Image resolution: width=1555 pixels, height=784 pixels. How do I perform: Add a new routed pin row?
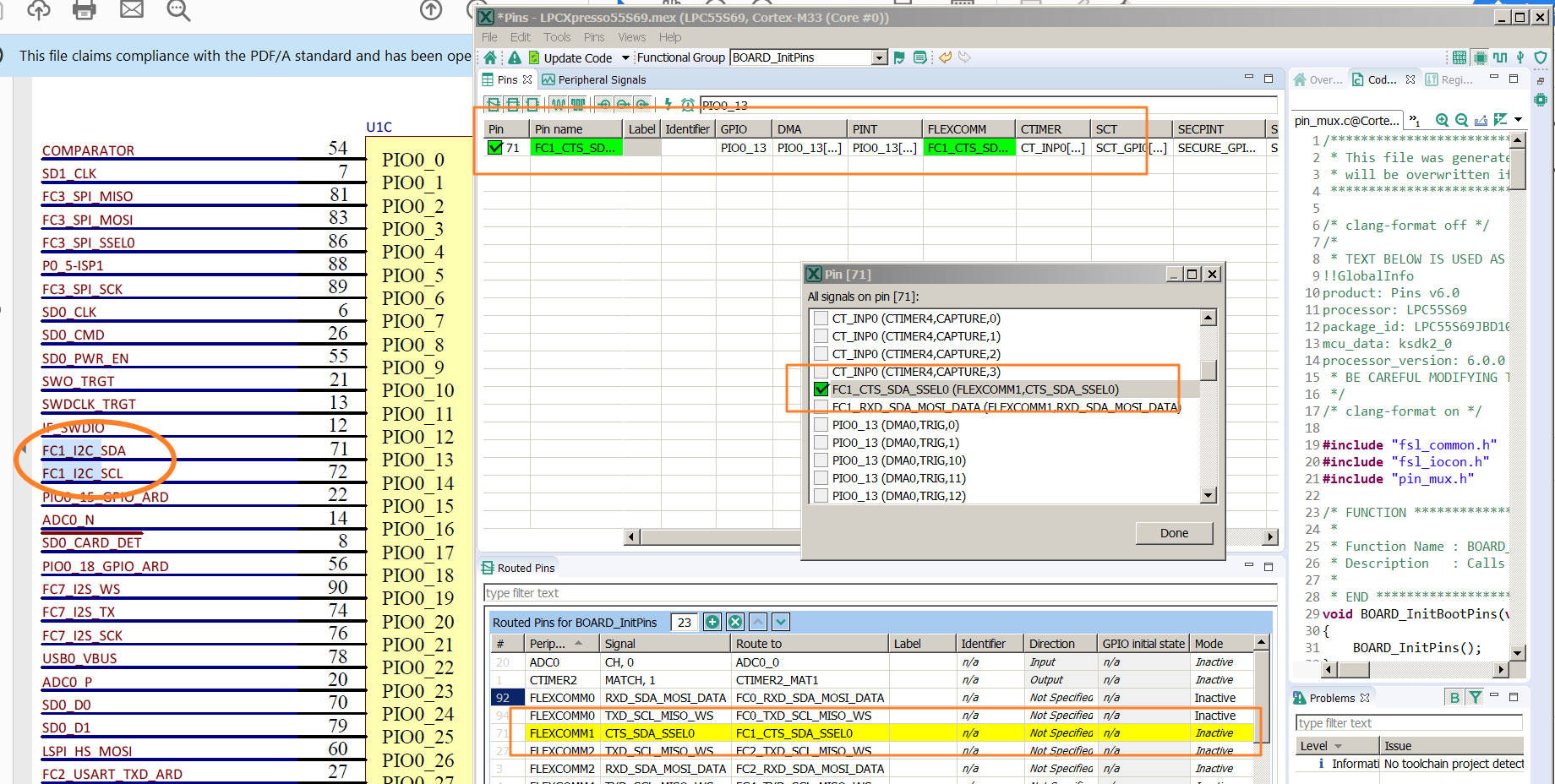coord(712,623)
